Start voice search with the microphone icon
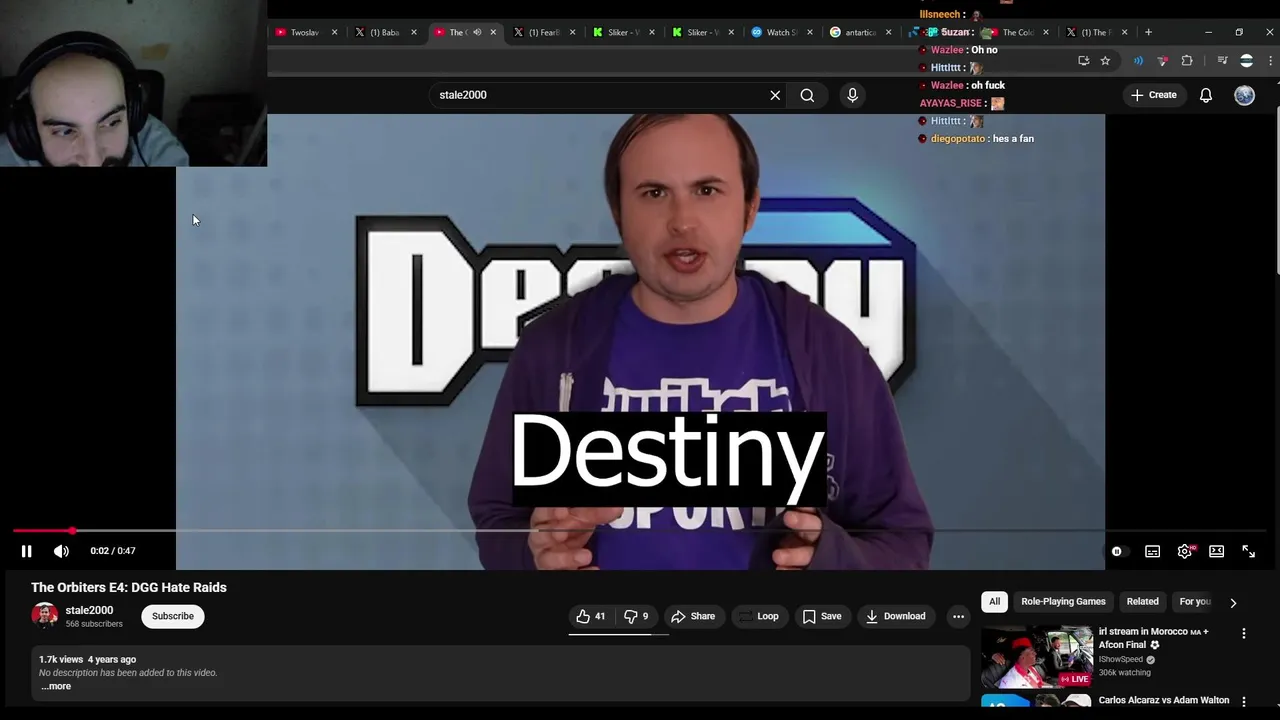The width and height of the screenshot is (1280, 720). [852, 95]
